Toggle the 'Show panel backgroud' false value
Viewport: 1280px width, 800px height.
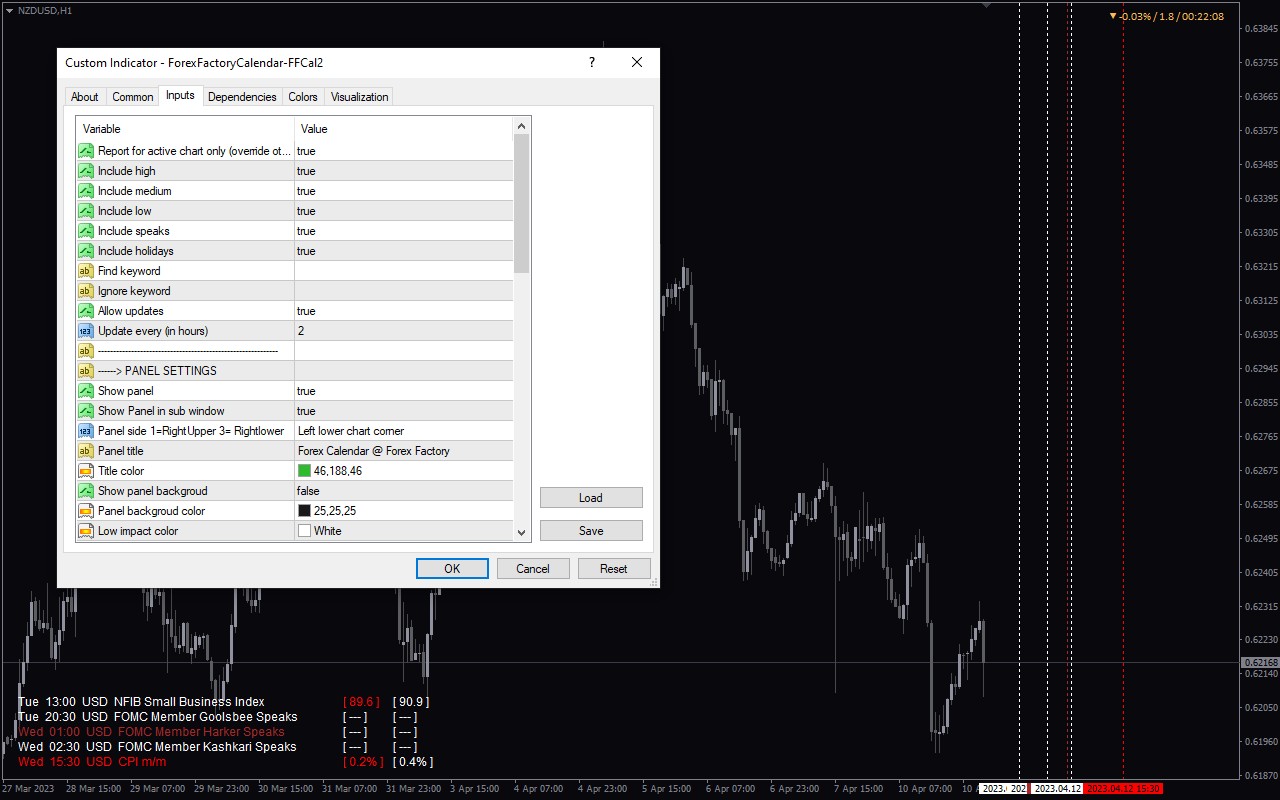tap(404, 491)
